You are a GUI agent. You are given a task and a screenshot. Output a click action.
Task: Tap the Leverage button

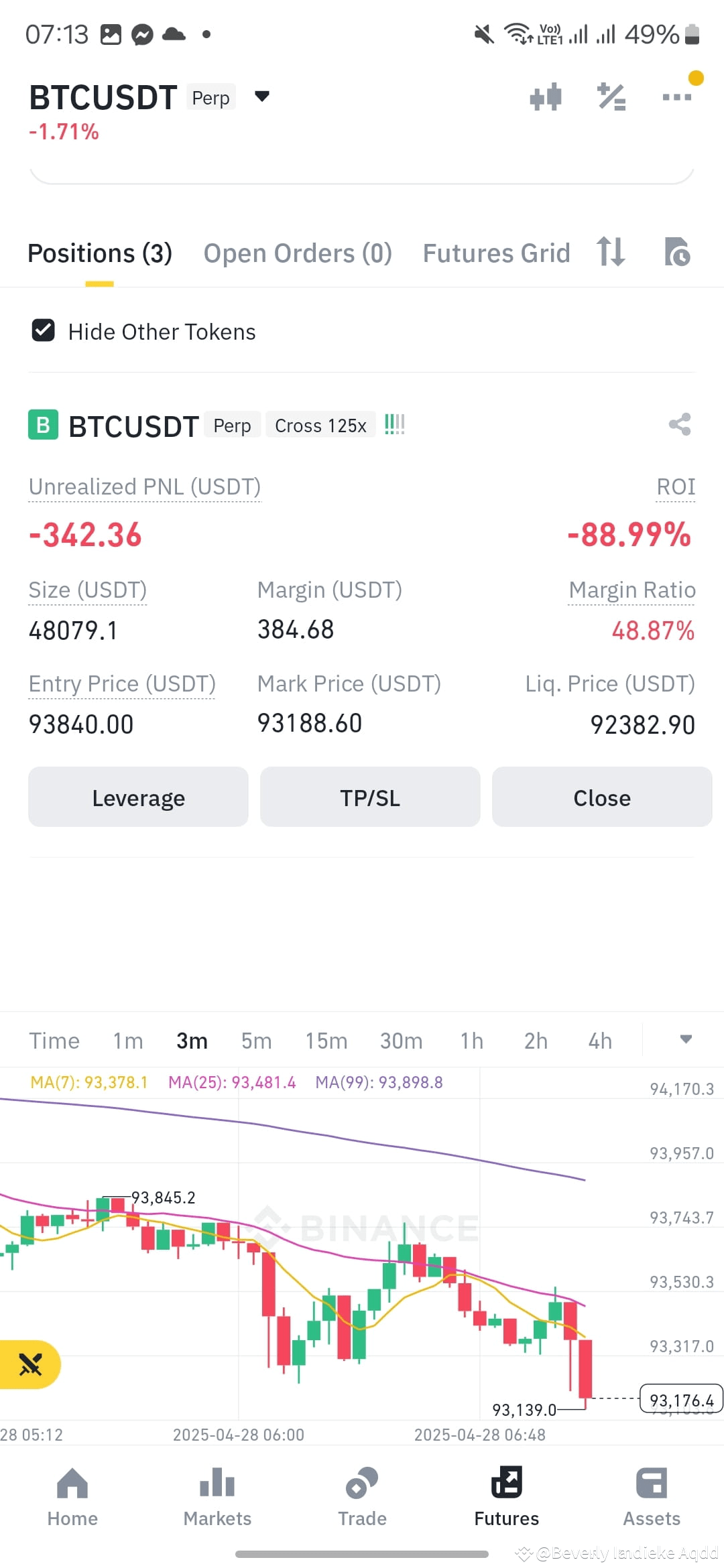(138, 797)
